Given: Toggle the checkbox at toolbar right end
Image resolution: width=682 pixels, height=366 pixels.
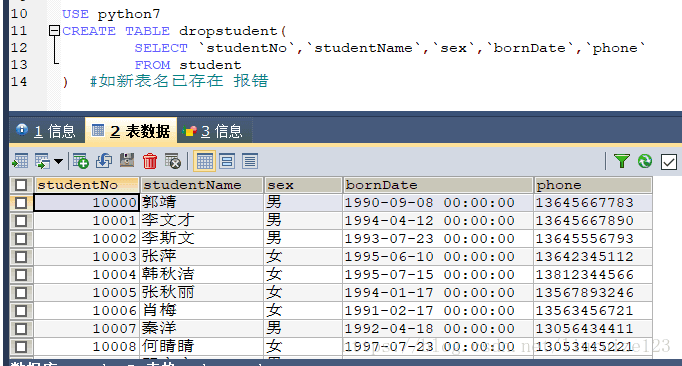Looking at the screenshot, I should tap(669, 162).
